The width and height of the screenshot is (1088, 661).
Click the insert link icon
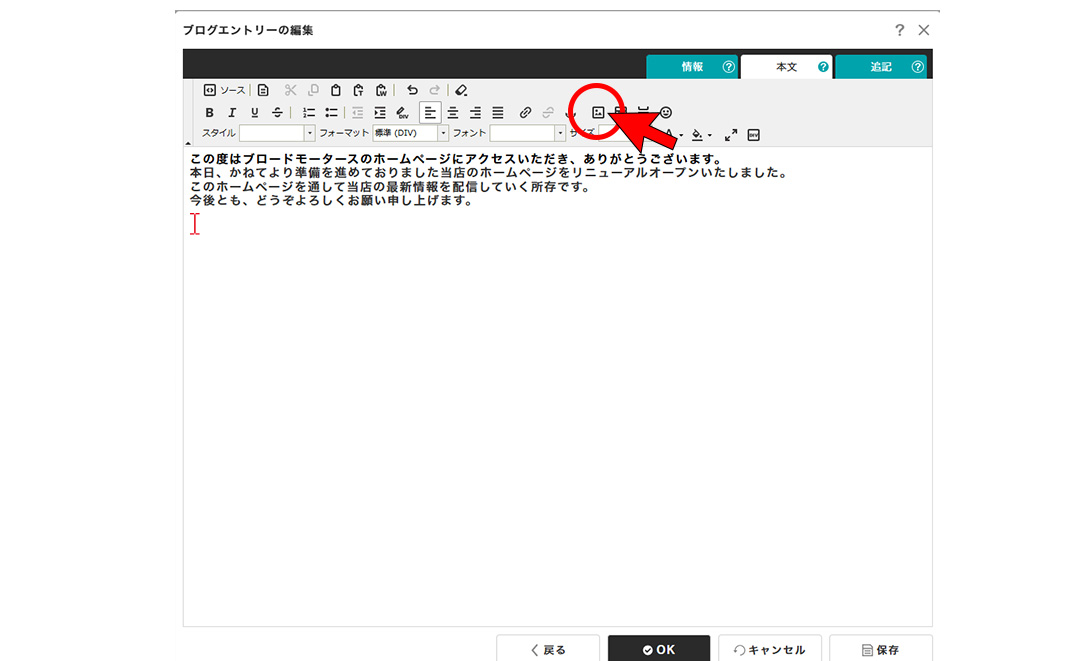tap(525, 113)
